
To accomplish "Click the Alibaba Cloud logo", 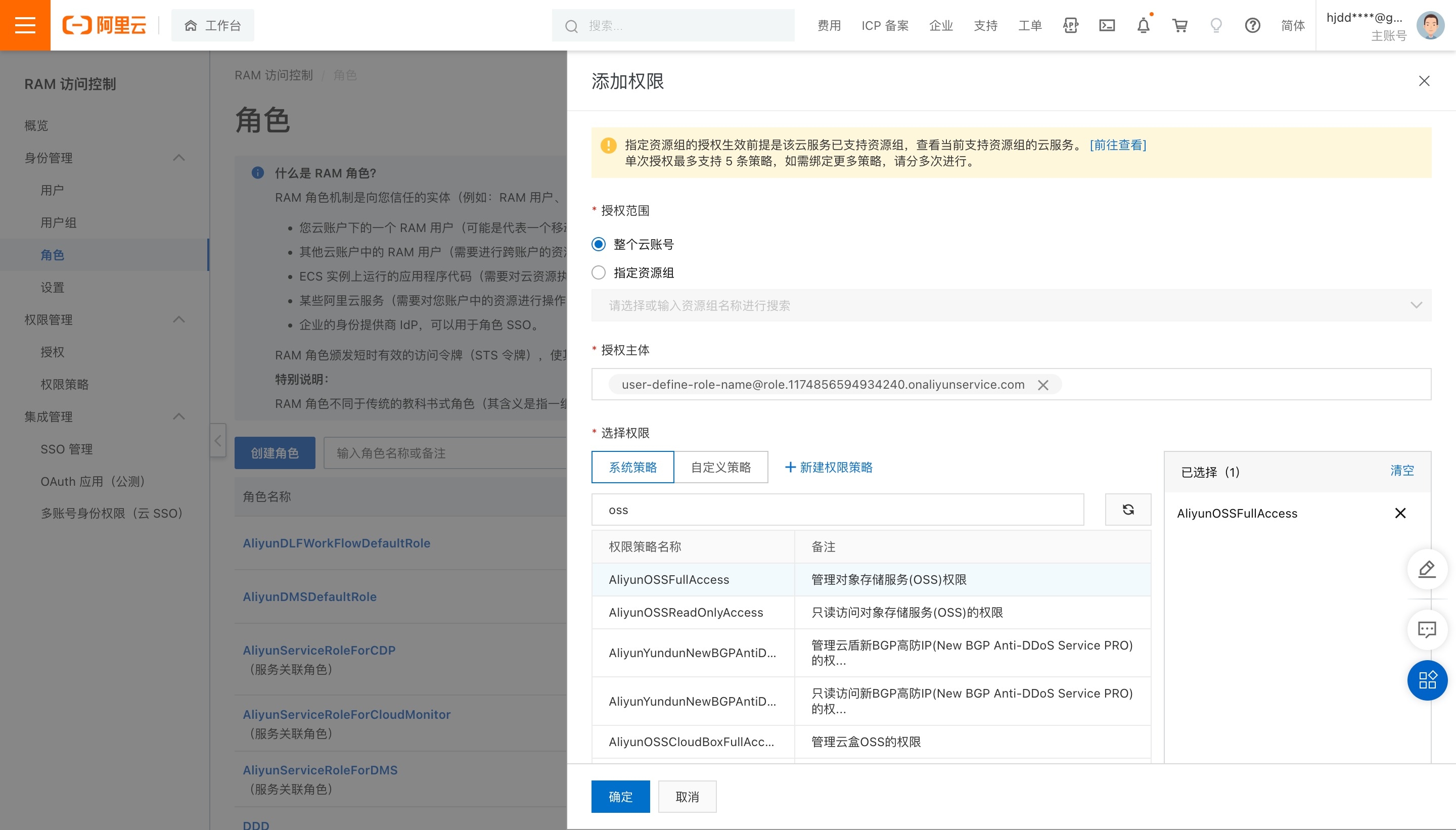I will (104, 25).
